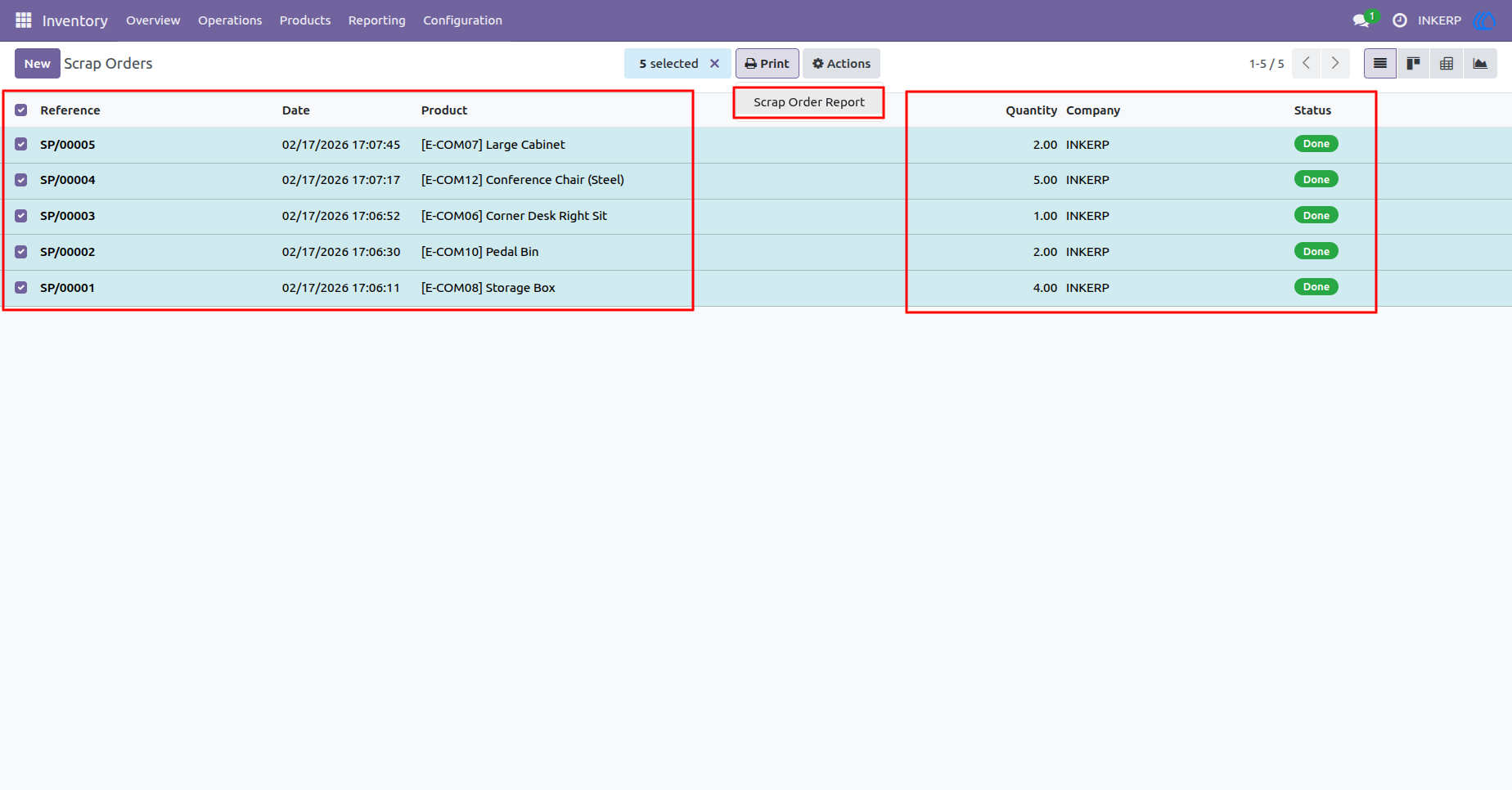Viewport: 1512px width, 790px height.
Task: Uncheck the SP/00003 row checkbox
Action: point(21,216)
